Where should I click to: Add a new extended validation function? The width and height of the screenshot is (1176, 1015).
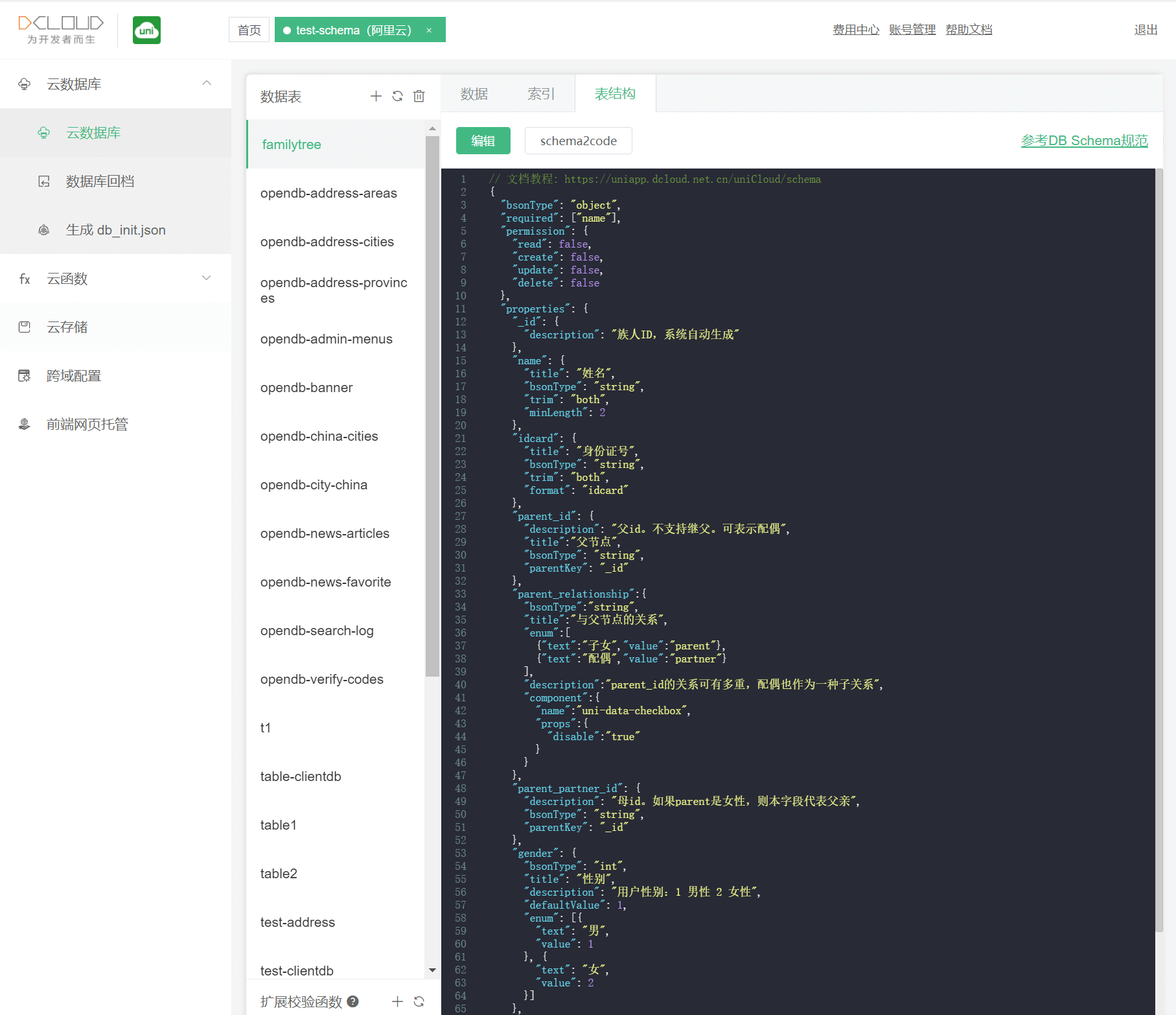click(397, 1001)
